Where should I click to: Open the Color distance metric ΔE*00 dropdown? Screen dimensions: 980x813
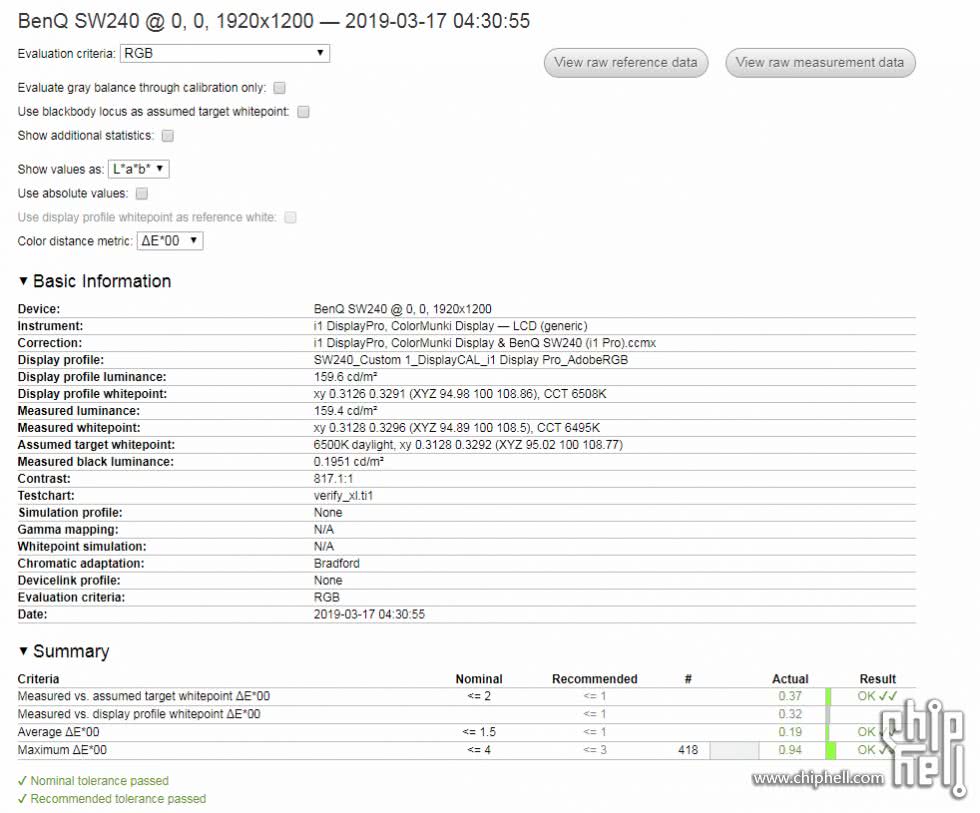click(170, 241)
